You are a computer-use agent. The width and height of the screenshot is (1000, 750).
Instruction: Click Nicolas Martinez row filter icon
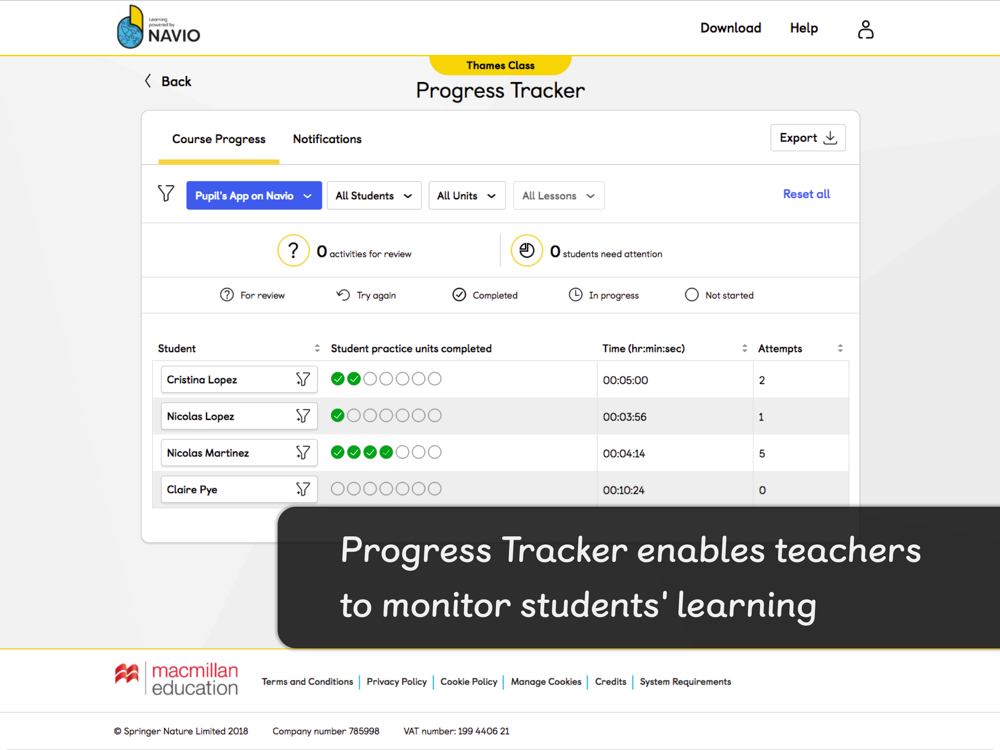[303, 453]
